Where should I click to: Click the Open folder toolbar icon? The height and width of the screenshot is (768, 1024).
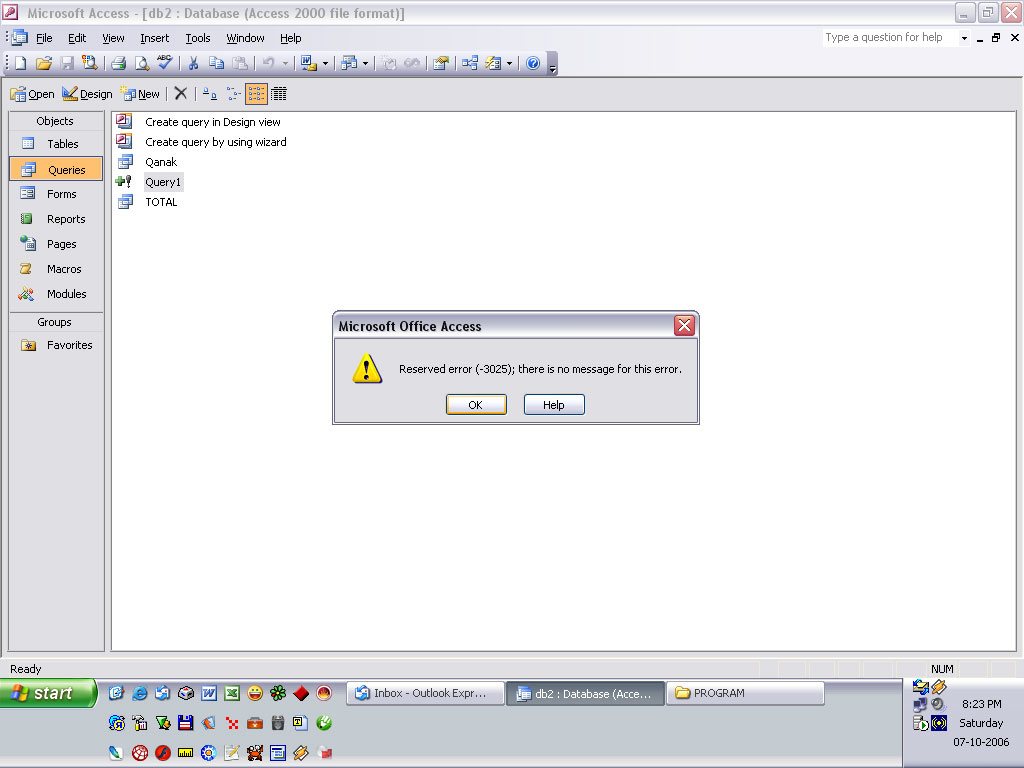coord(44,63)
